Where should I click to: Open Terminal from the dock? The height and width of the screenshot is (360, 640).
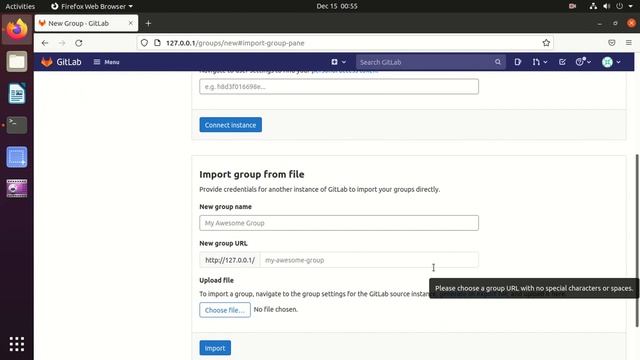click(x=17, y=125)
